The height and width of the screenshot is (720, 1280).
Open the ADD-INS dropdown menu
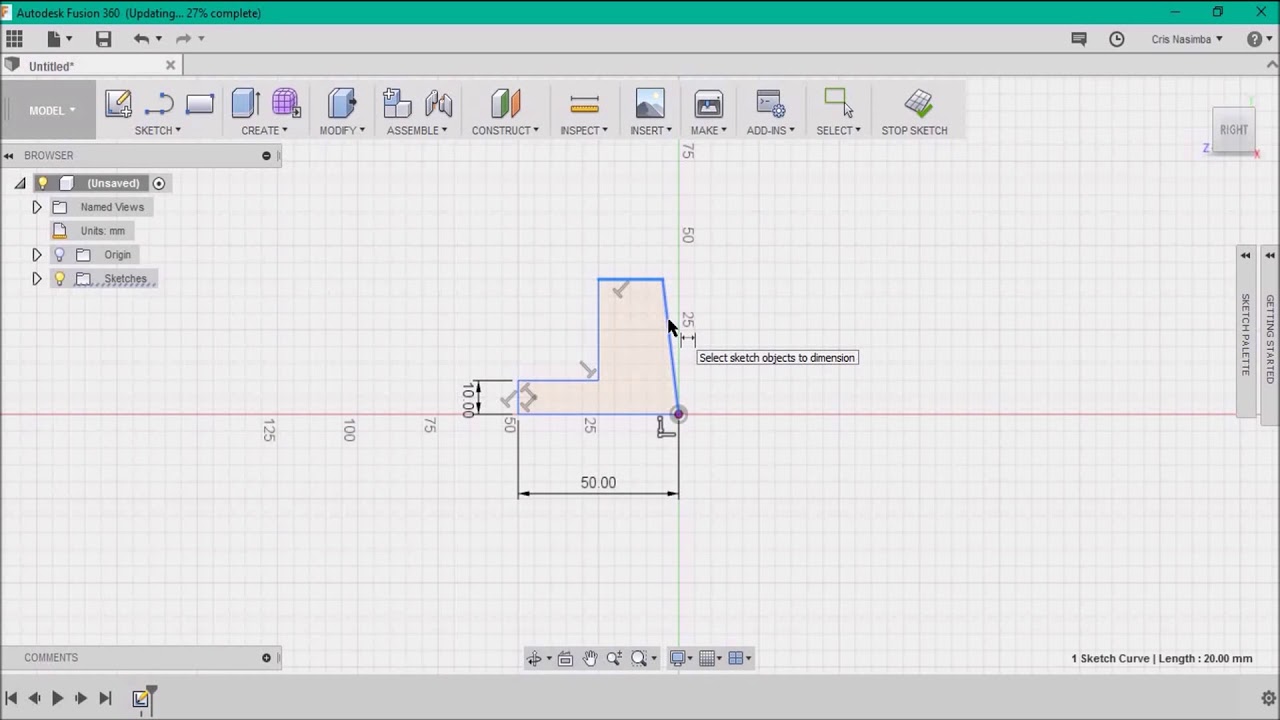tap(771, 130)
